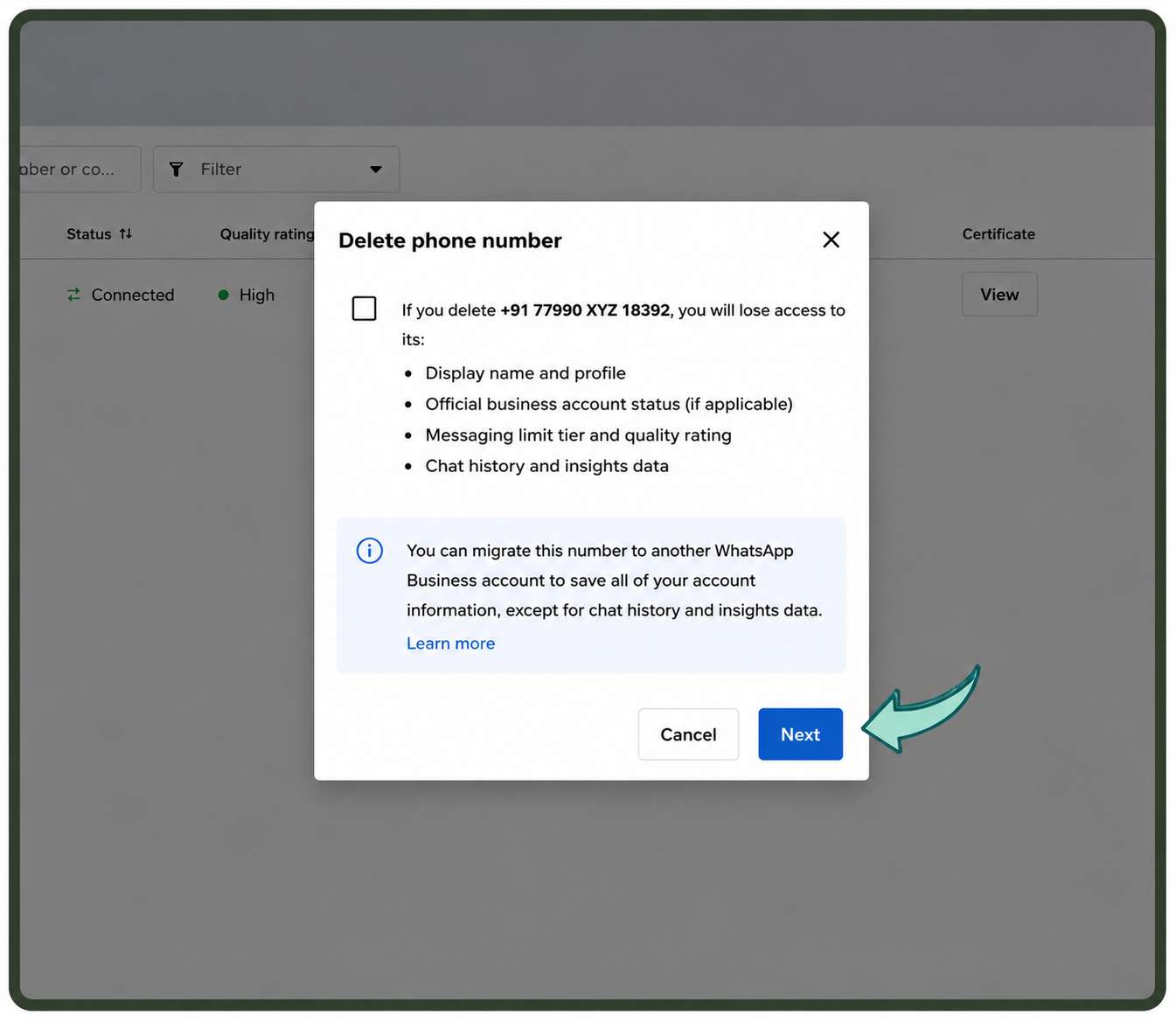The width and height of the screenshot is (1176, 1022).
Task: Click the High quality rating text
Action: (x=257, y=295)
